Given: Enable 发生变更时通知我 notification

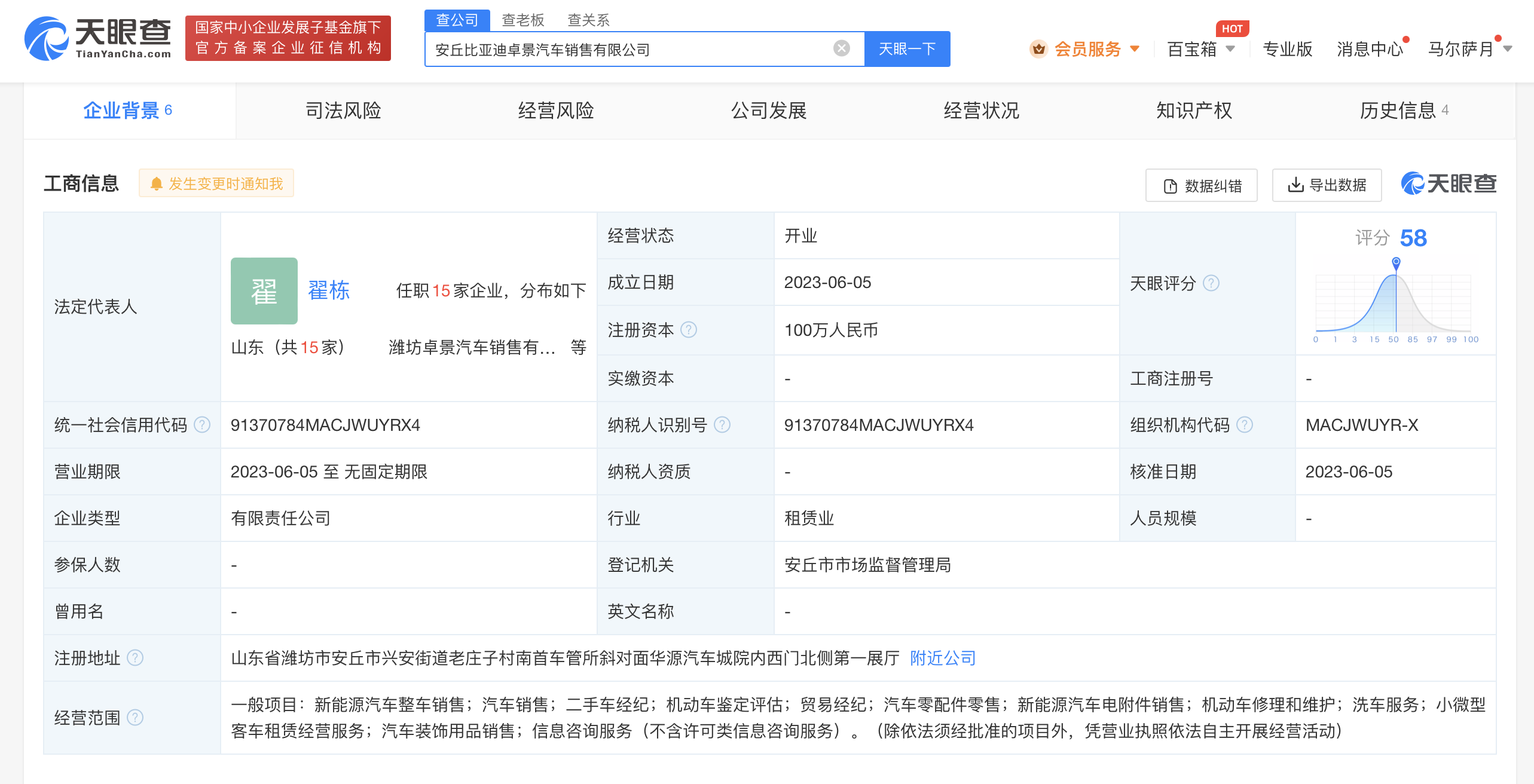Looking at the screenshot, I should tap(216, 183).
